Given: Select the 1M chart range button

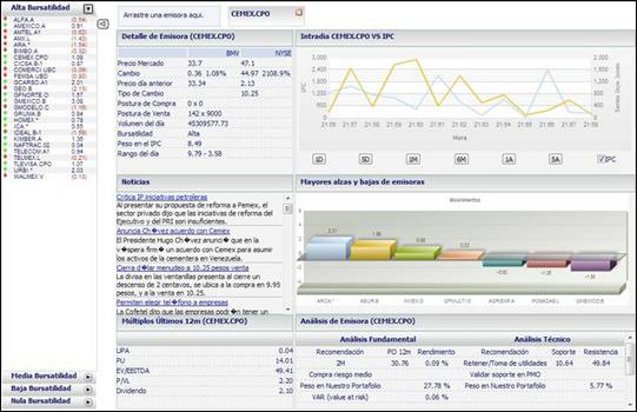Looking at the screenshot, I should (x=413, y=159).
